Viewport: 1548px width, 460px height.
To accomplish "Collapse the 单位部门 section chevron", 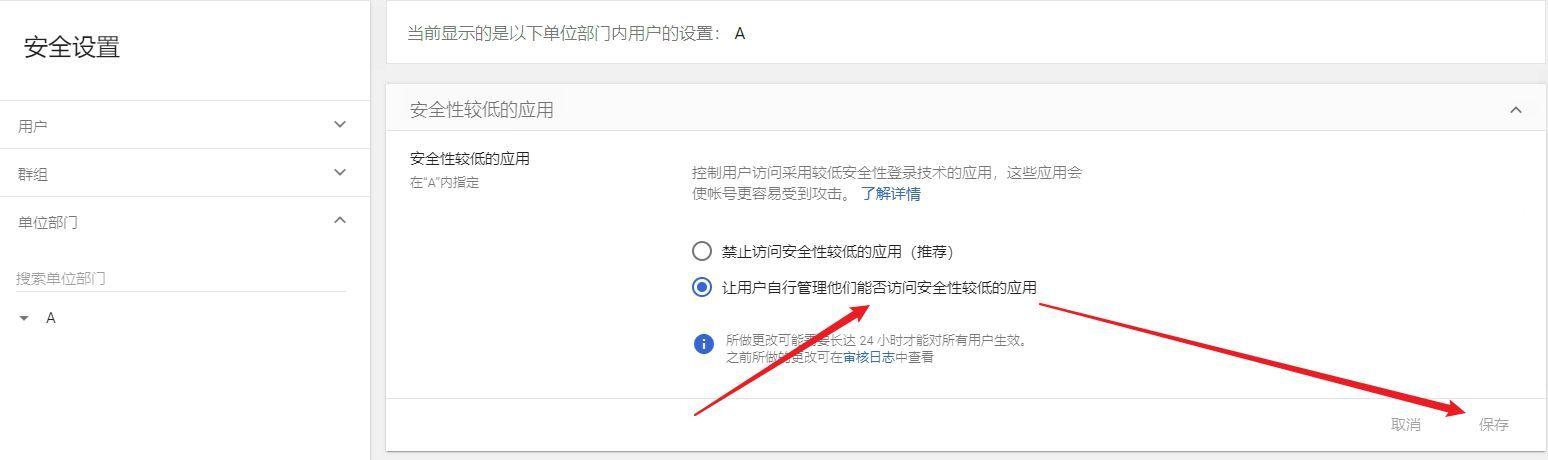I will [x=340, y=220].
